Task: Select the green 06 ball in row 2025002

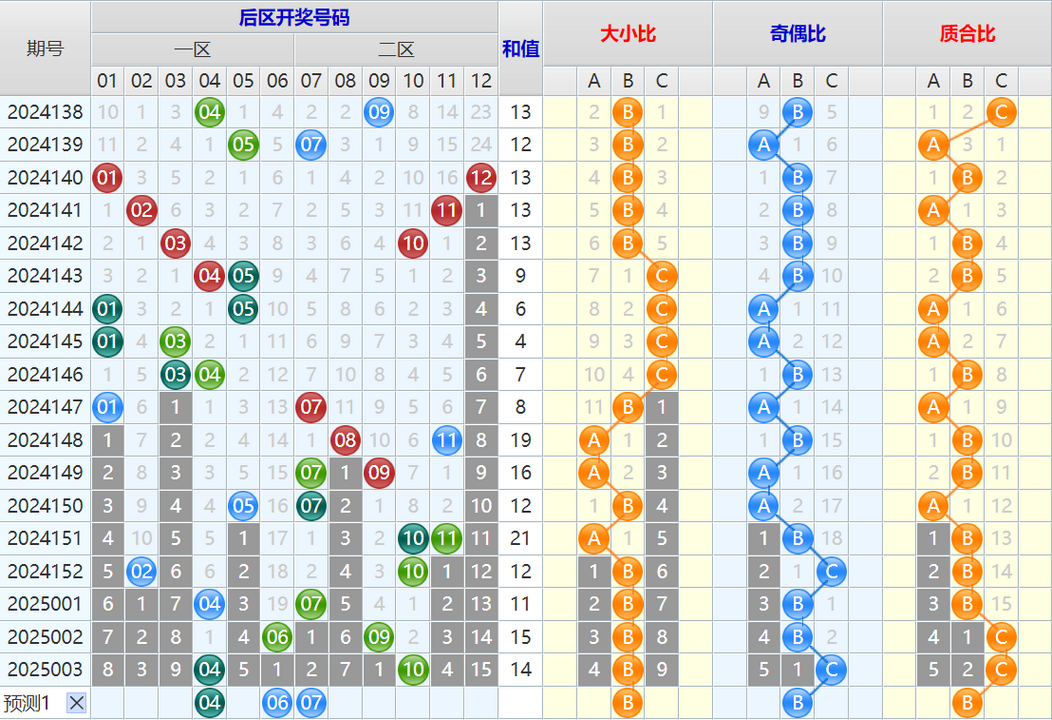Action: (277, 637)
